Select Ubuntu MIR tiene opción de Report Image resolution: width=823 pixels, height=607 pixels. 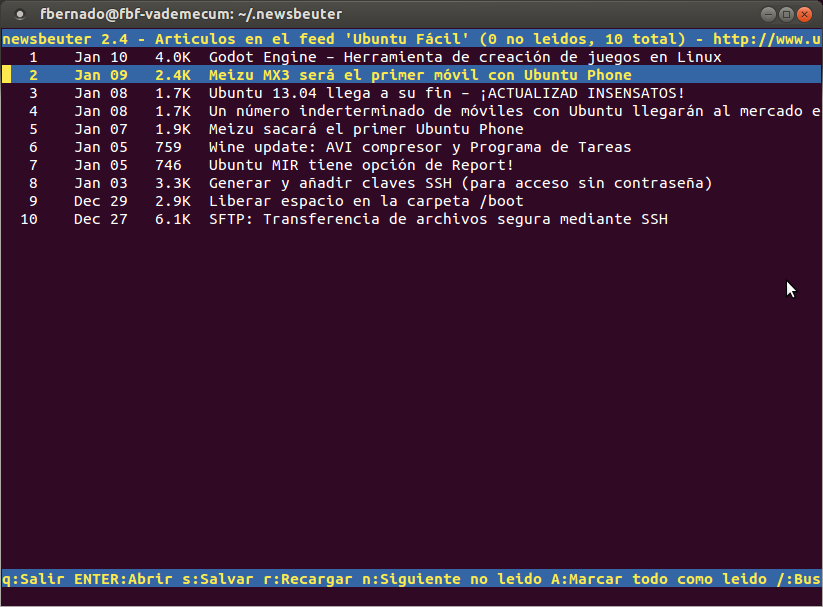coord(412,165)
